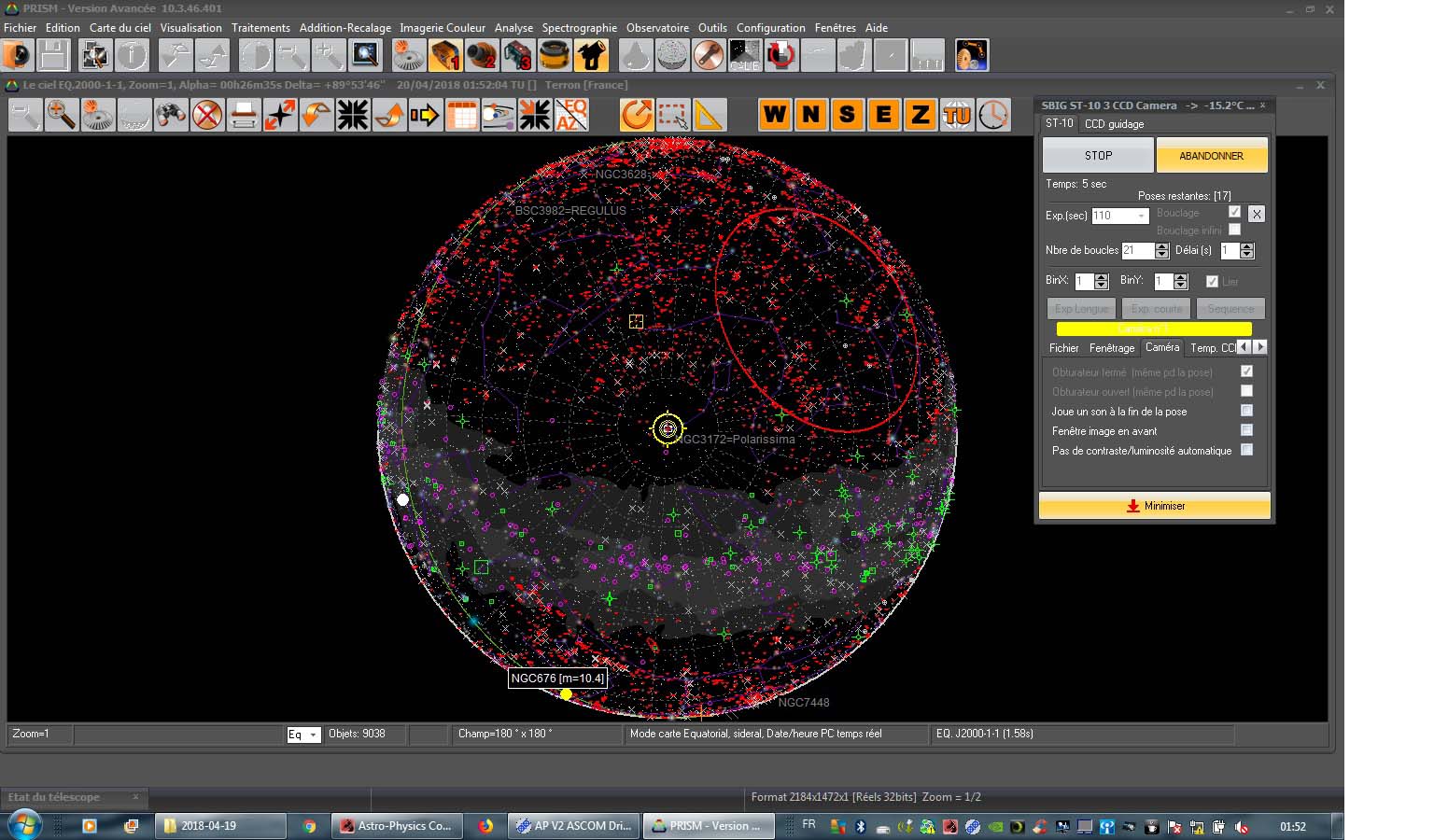The height and width of the screenshot is (840, 1434).
Task: Select the yellow triangle ruler measurement tool
Action: point(709,116)
